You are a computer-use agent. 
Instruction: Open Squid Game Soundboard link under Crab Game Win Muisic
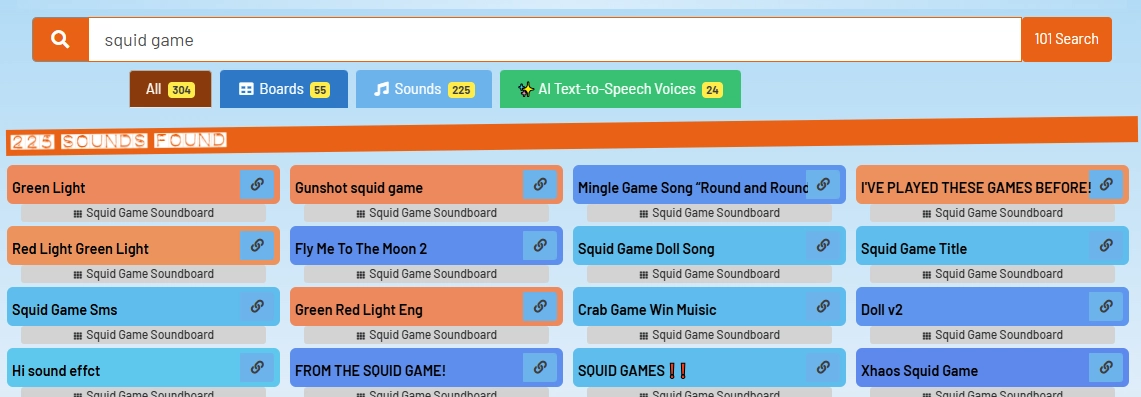(709, 335)
